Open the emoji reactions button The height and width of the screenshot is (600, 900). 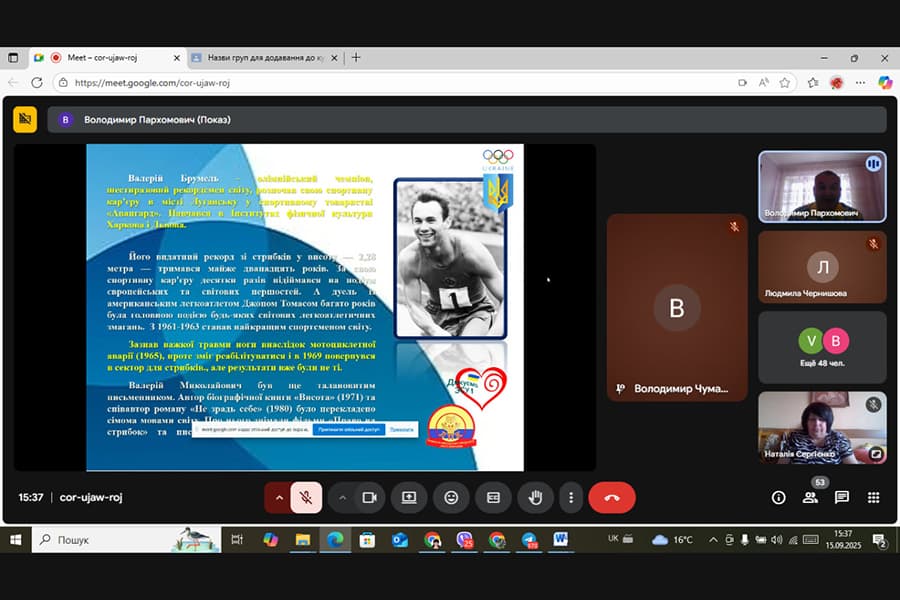tap(451, 497)
